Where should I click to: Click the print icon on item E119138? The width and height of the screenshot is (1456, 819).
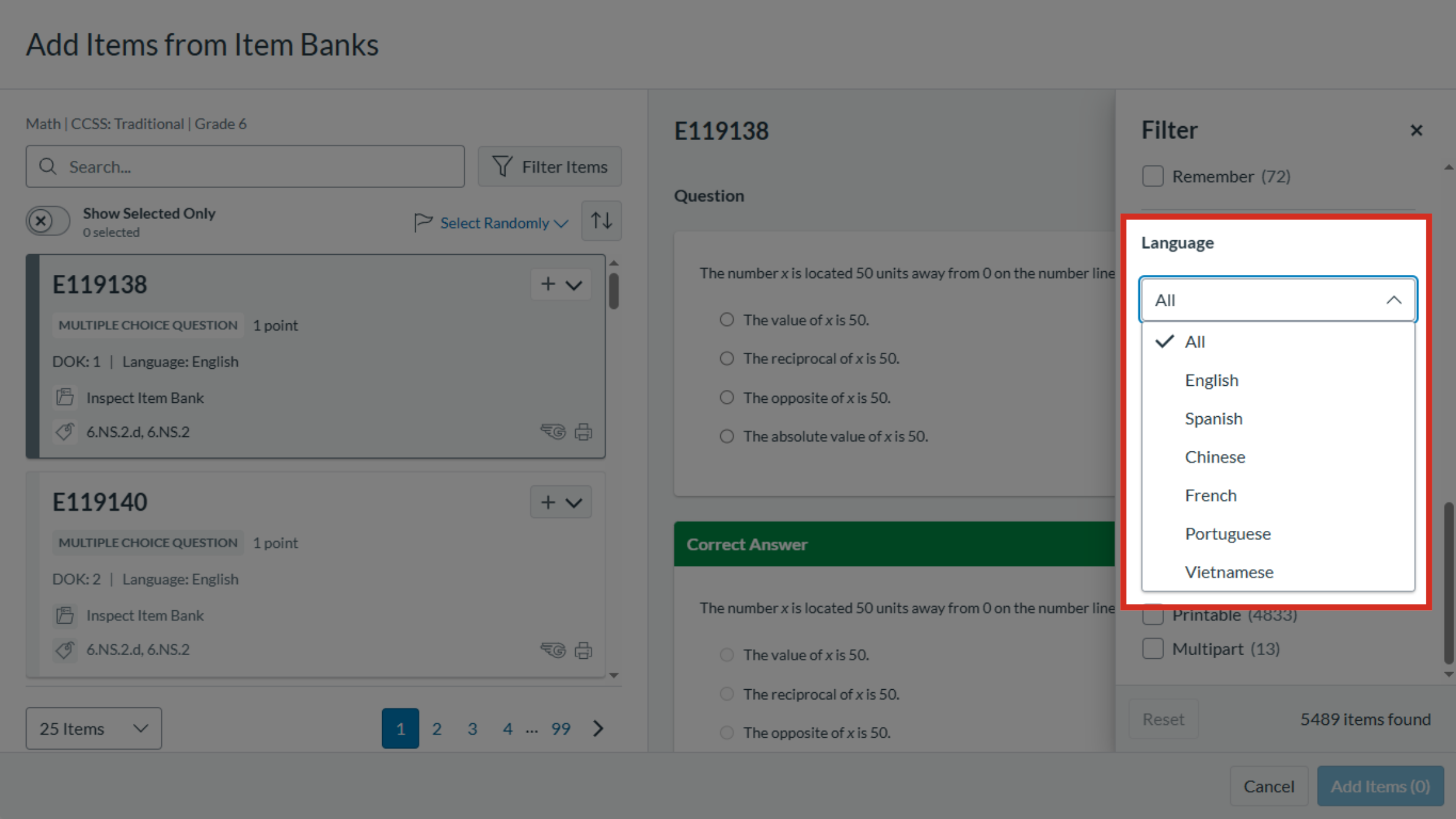pyautogui.click(x=583, y=432)
